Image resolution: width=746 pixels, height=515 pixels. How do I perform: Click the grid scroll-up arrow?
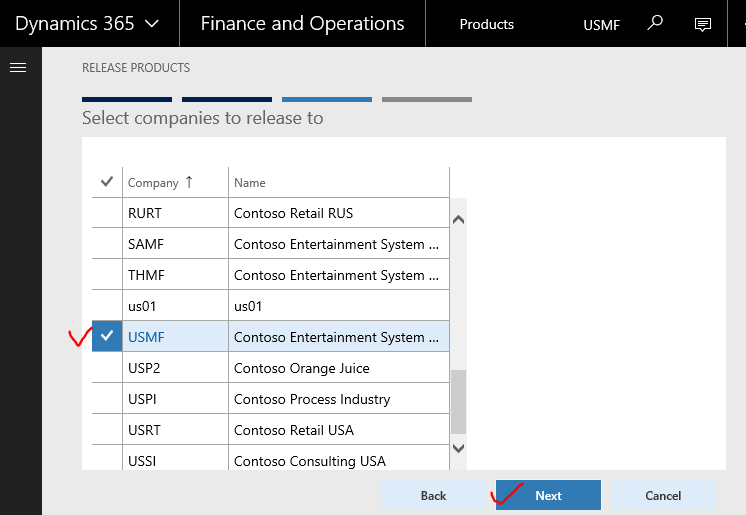pos(458,219)
